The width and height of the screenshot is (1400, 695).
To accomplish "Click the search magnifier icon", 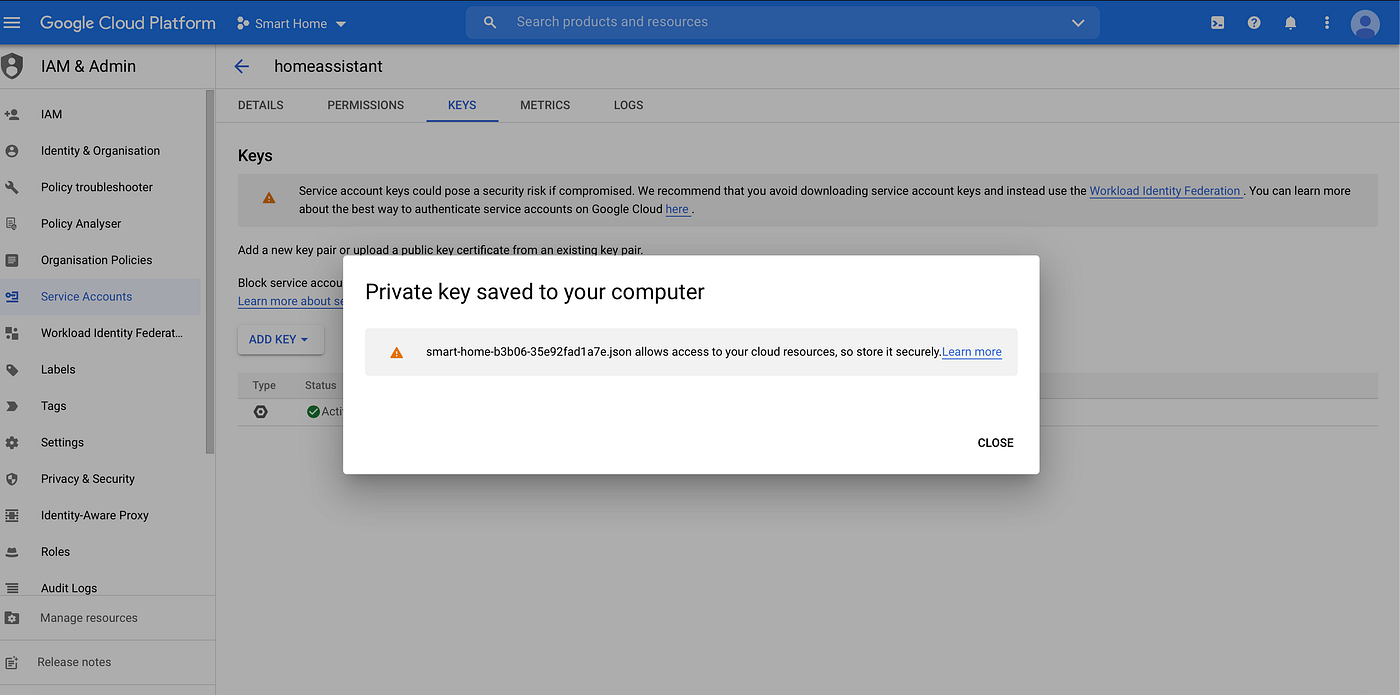I will pyautogui.click(x=490, y=22).
